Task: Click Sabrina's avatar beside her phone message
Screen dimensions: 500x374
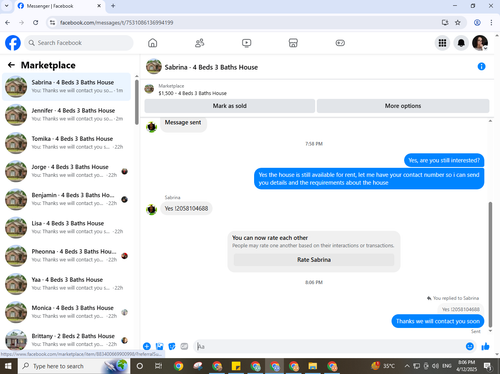Action: pos(152,210)
